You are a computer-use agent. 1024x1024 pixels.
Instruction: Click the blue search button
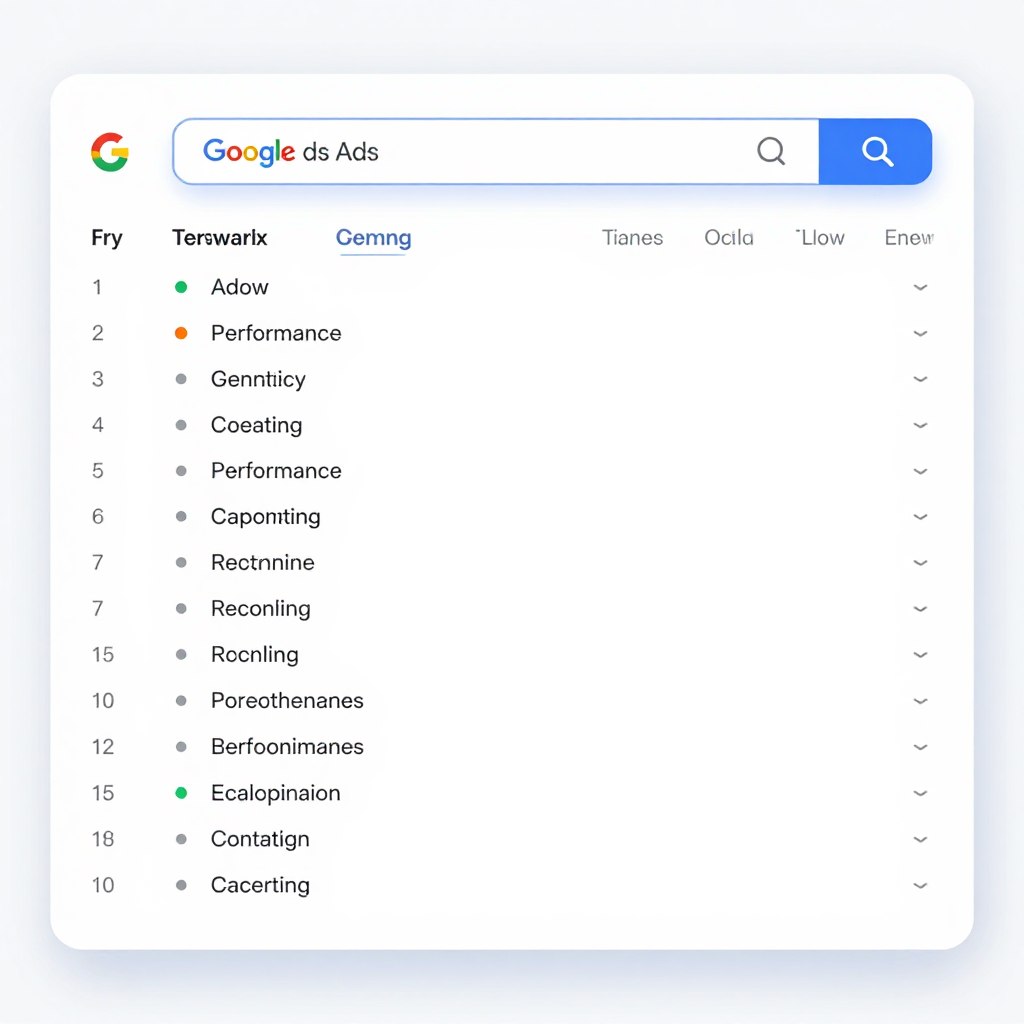(x=876, y=152)
